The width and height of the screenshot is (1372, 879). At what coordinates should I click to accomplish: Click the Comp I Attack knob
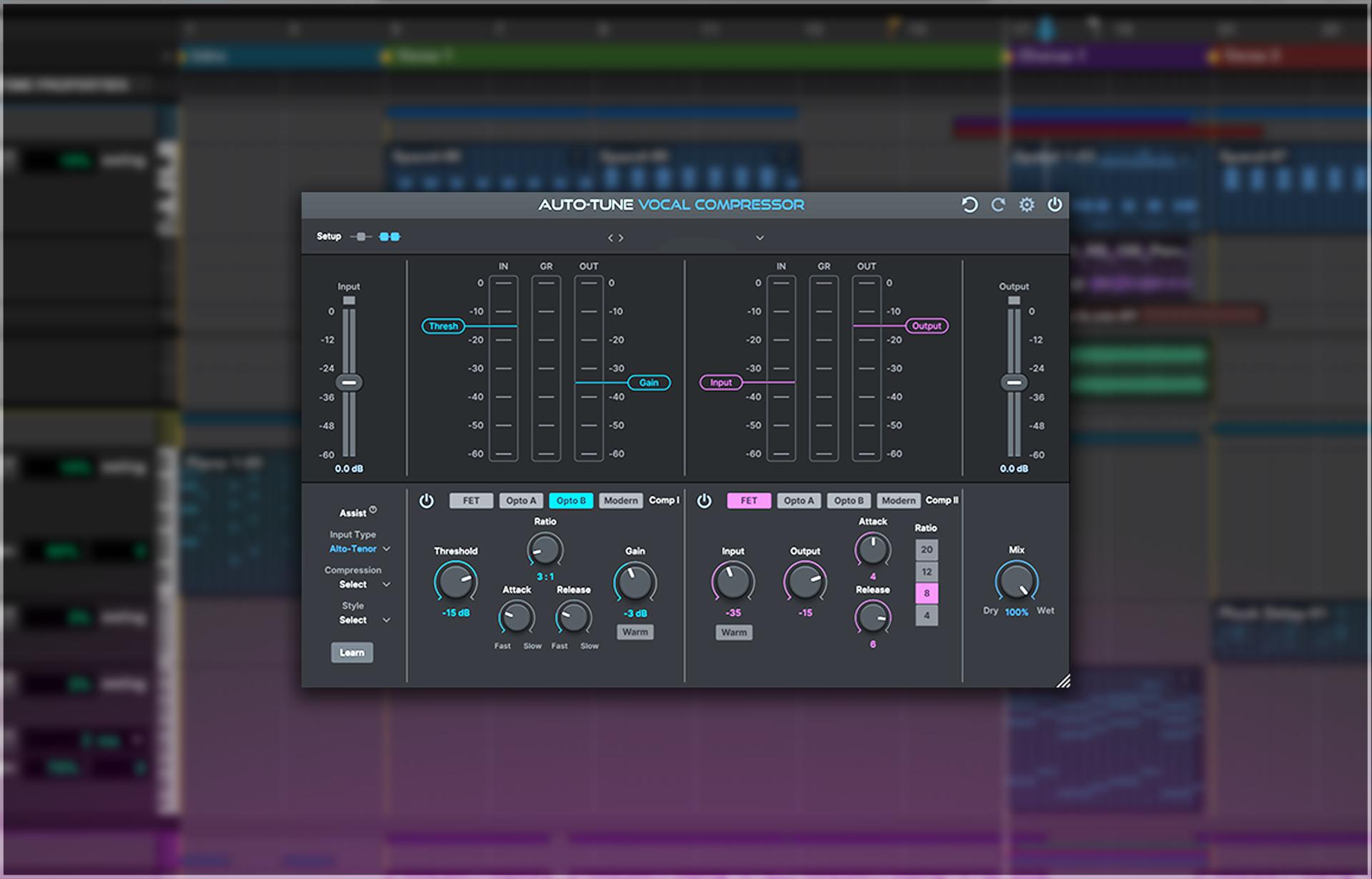[516, 617]
